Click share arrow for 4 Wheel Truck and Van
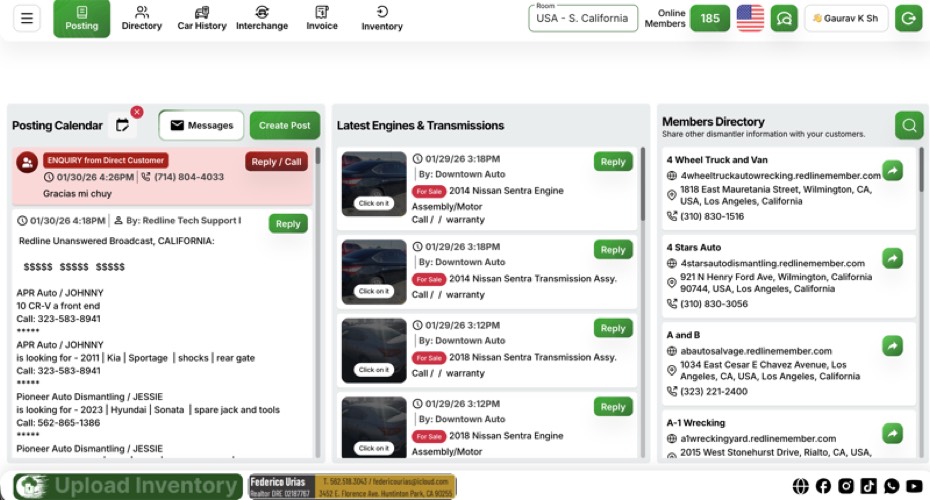The width and height of the screenshot is (930, 500). 892,171
